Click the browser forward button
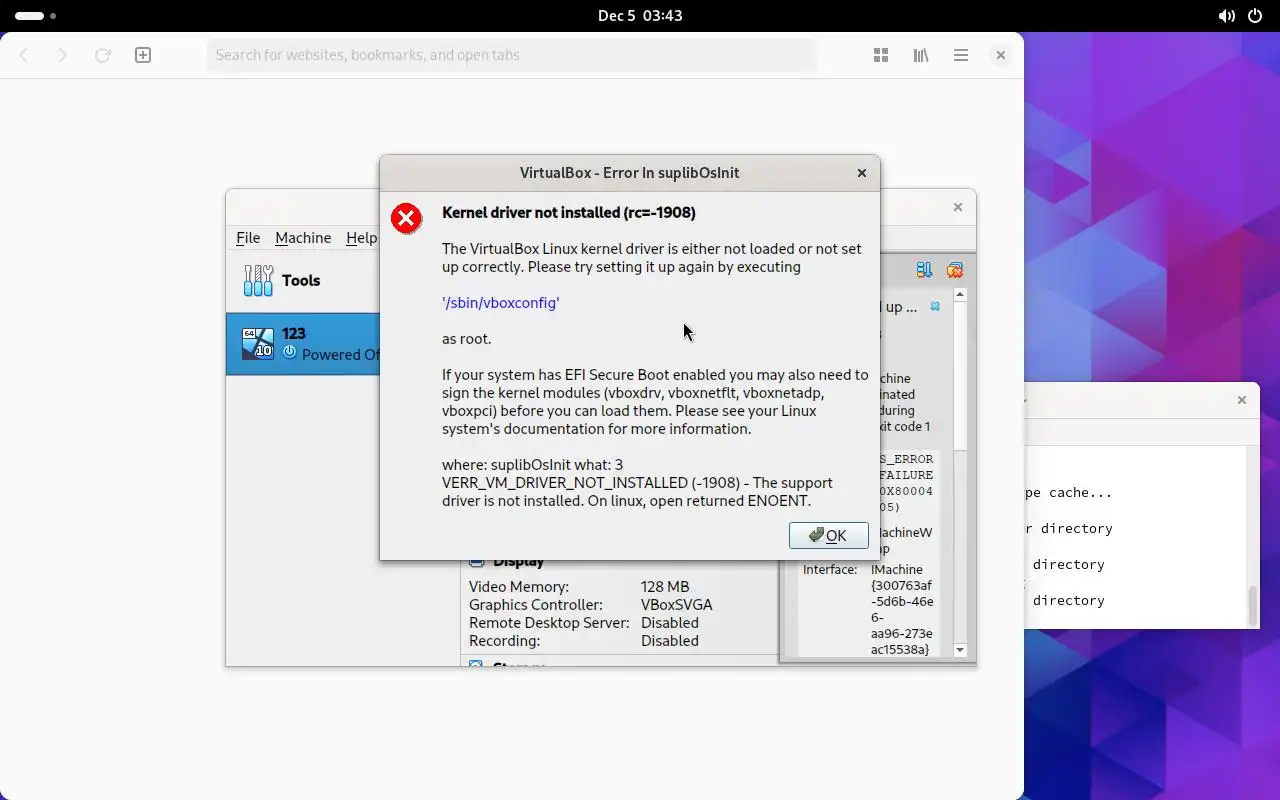This screenshot has width=1280, height=800. 62,55
